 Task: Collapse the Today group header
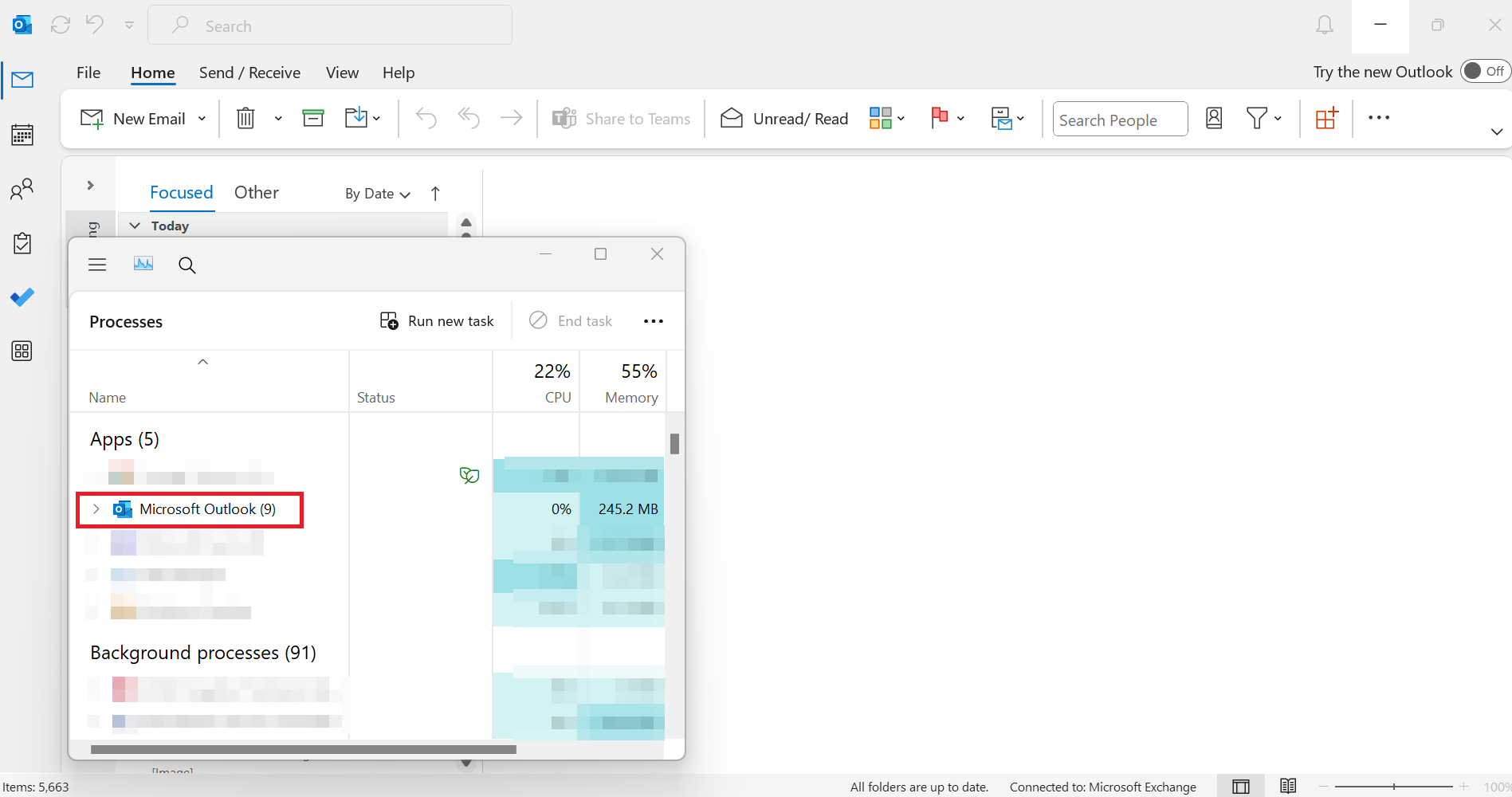135,226
